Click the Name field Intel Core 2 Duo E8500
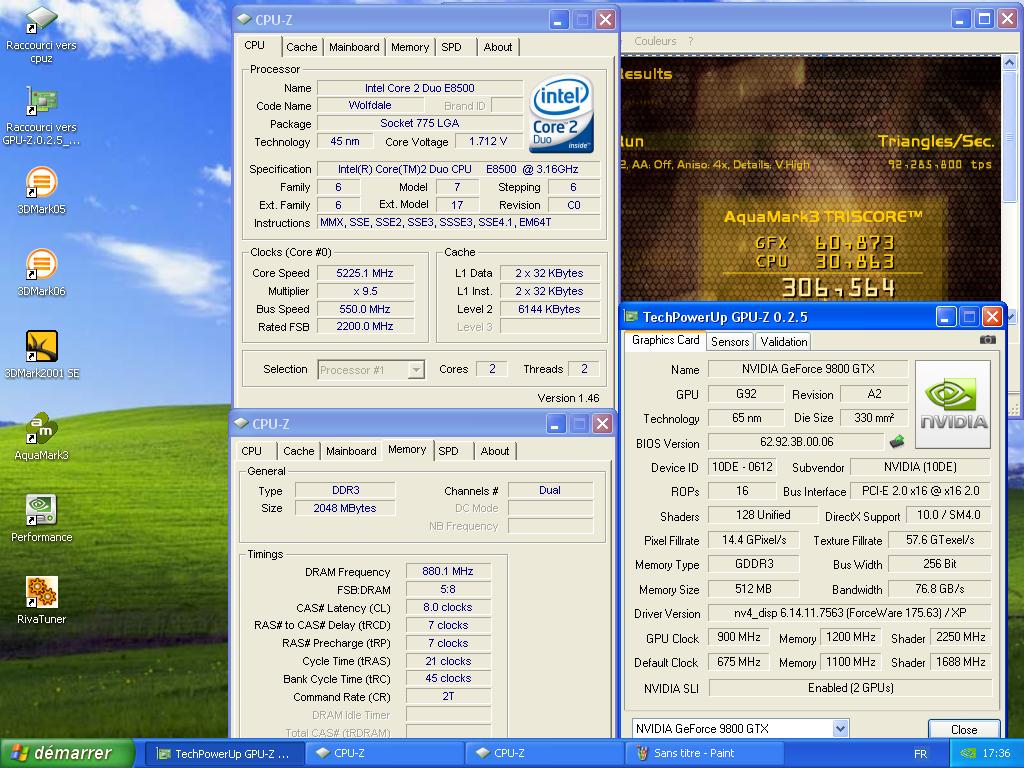 click(419, 88)
